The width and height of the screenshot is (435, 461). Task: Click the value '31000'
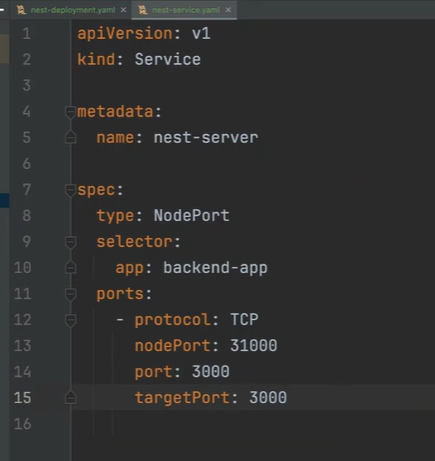253,346
